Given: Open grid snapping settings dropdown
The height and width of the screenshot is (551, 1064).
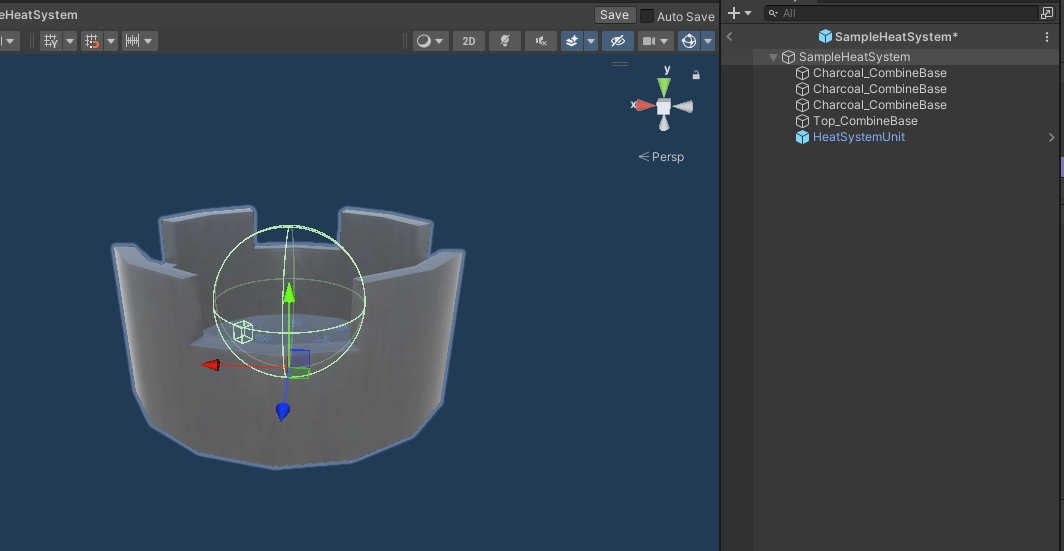Looking at the screenshot, I should click(x=111, y=41).
